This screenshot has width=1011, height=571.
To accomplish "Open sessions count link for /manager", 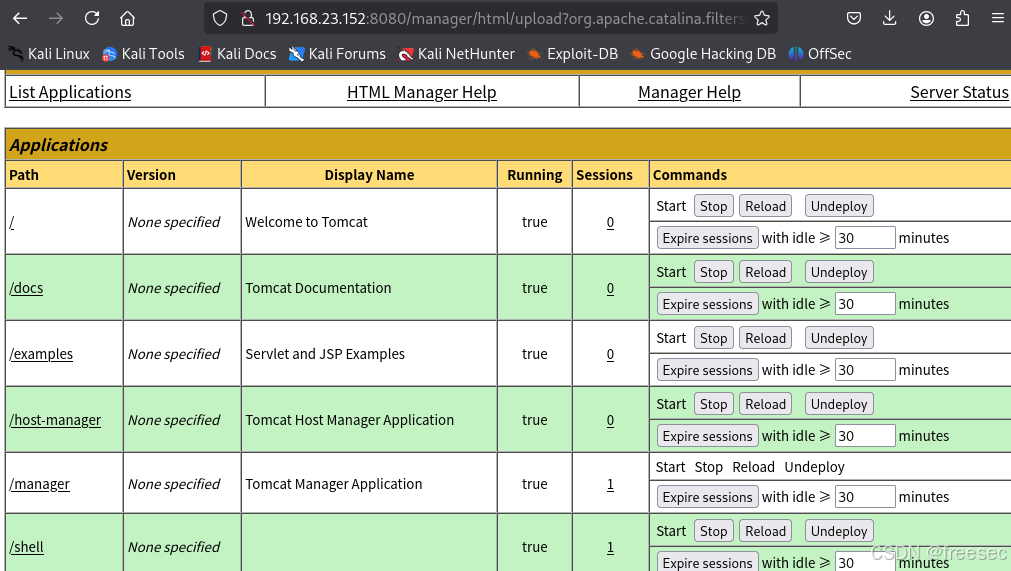I will (x=610, y=484).
